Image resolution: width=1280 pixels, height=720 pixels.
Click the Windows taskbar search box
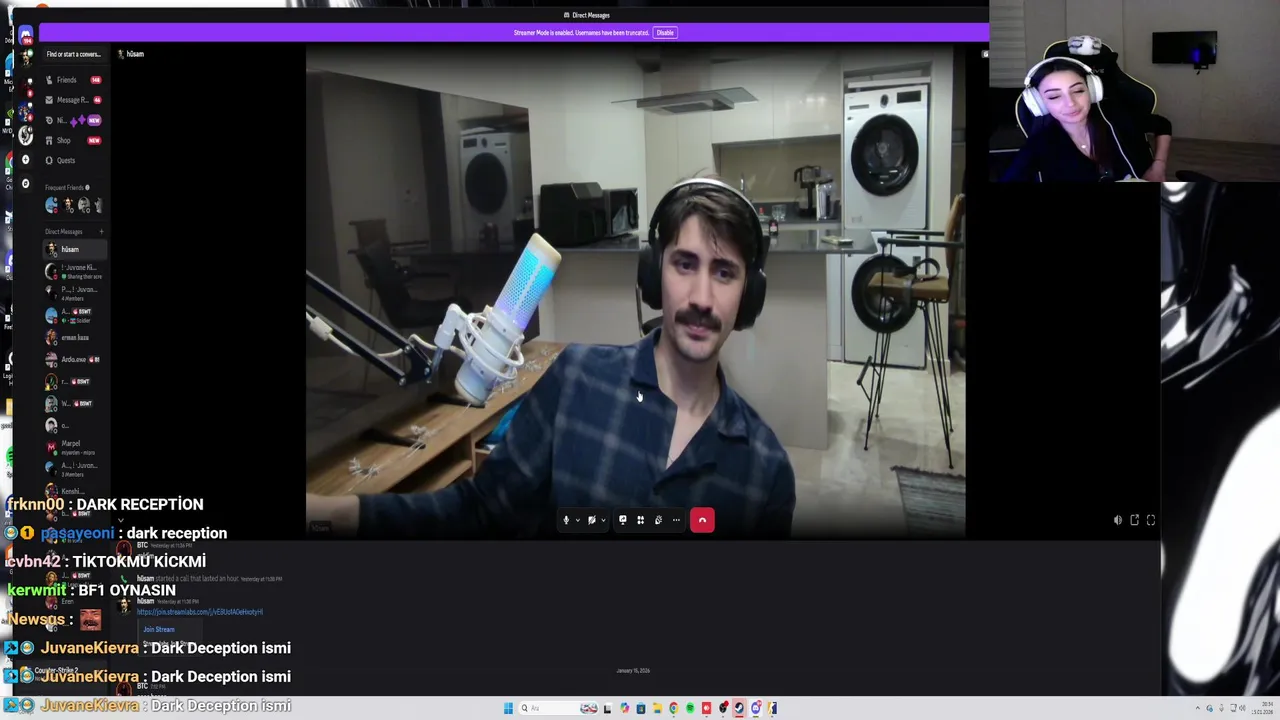pos(558,708)
